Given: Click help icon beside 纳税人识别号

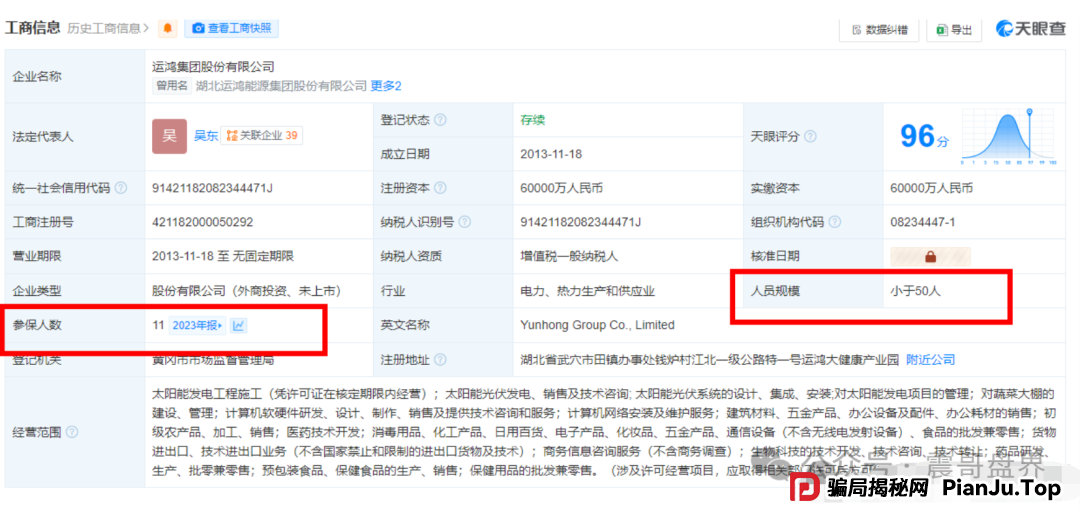Looking at the screenshot, I should tap(465, 222).
